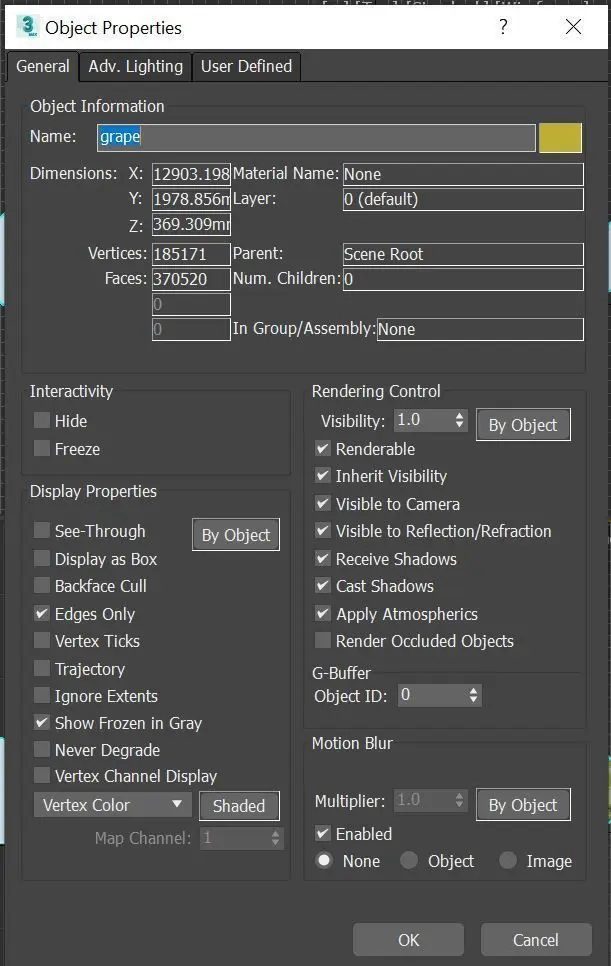Click the object color swatch
The image size is (611, 966).
560,137
